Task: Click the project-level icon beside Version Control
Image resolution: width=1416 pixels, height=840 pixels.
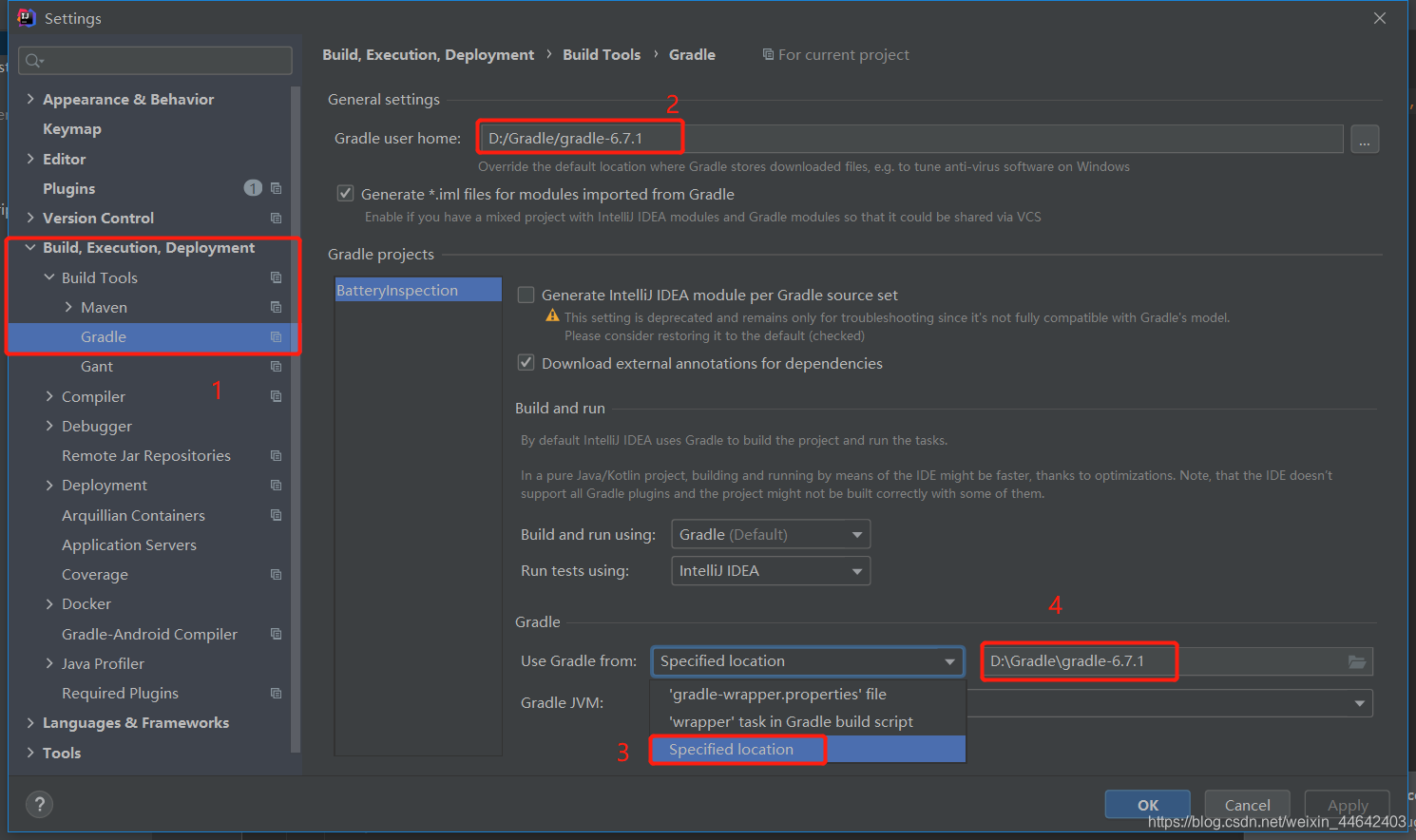Action: [x=276, y=218]
